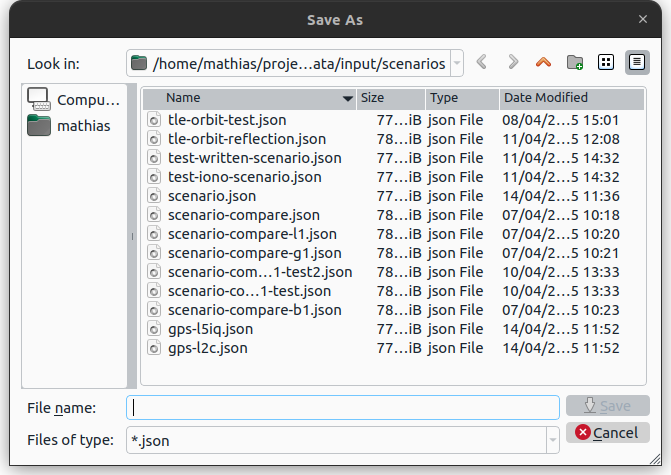Select scenario.json in the file list

[x=211, y=196]
